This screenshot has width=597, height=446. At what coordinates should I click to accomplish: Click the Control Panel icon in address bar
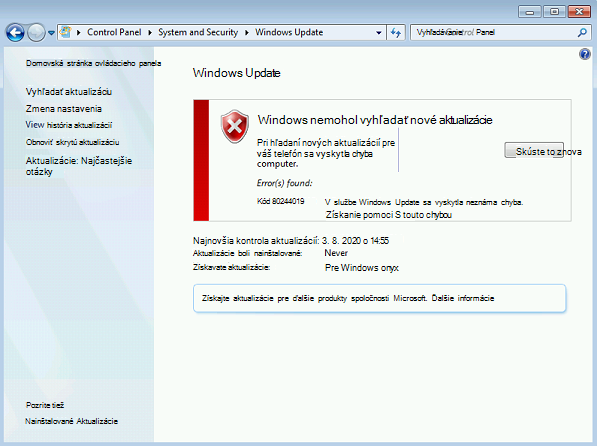66,32
